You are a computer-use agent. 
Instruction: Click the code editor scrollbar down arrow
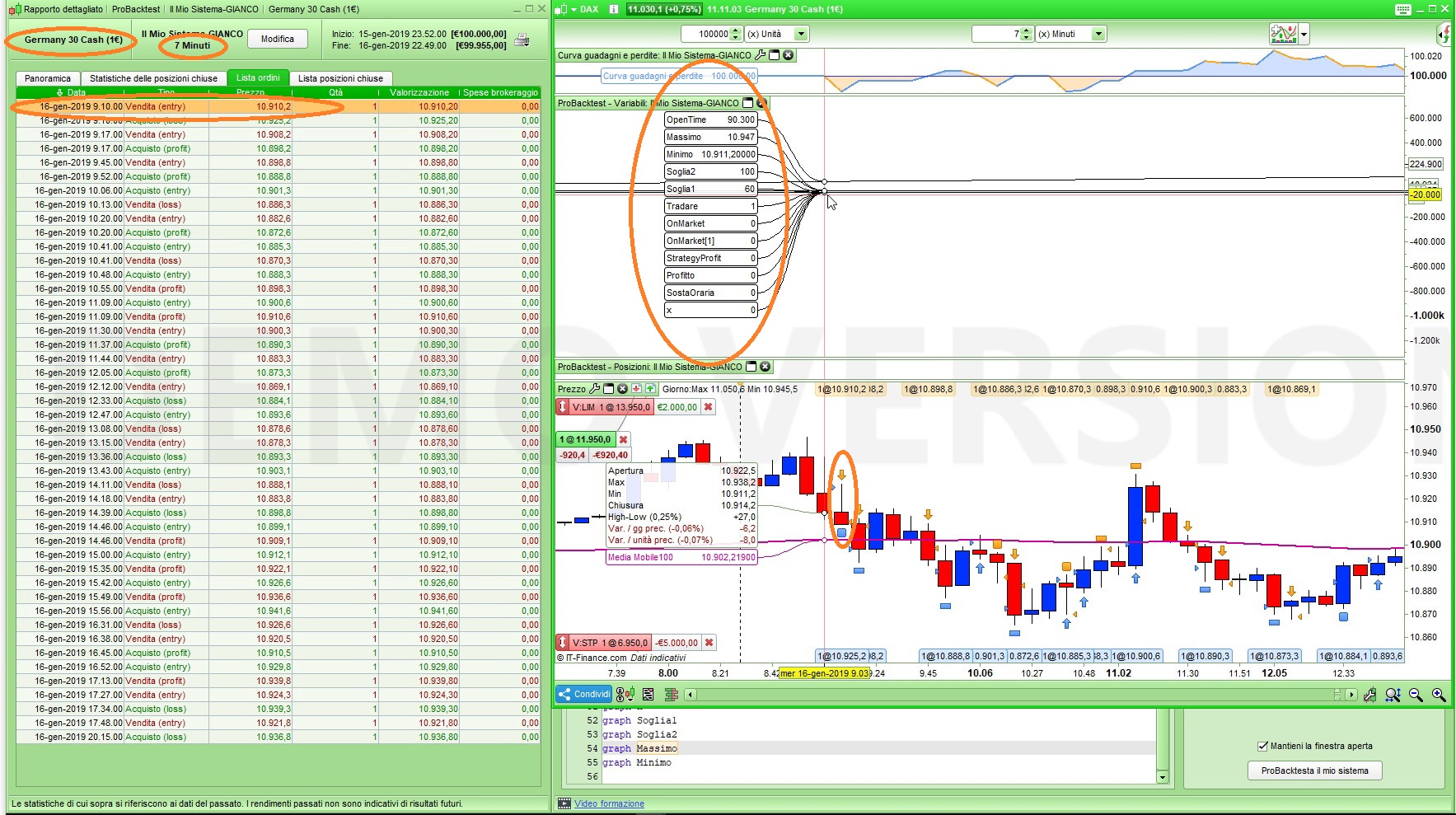1163,776
